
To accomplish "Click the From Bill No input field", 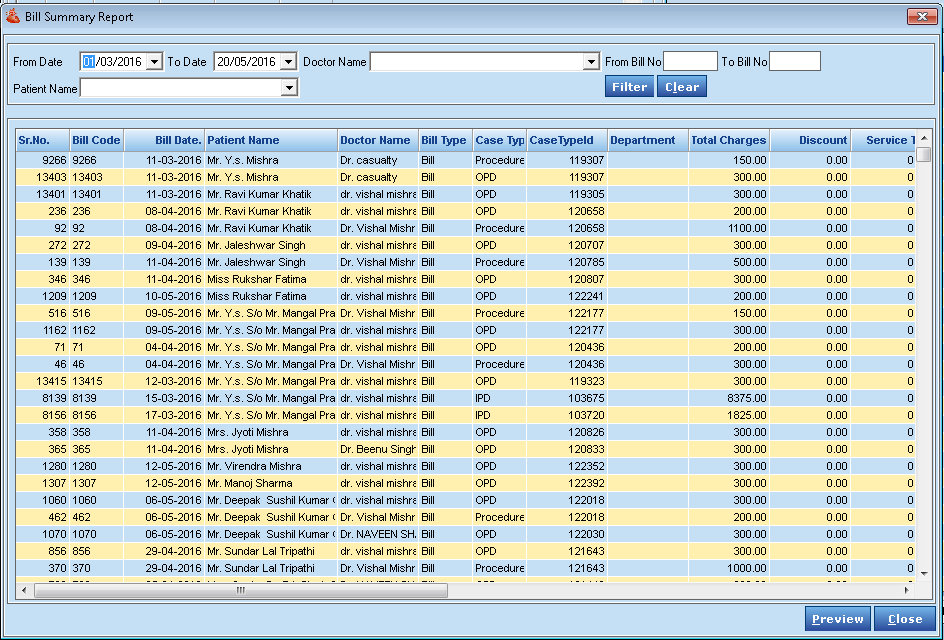I will 690,62.
